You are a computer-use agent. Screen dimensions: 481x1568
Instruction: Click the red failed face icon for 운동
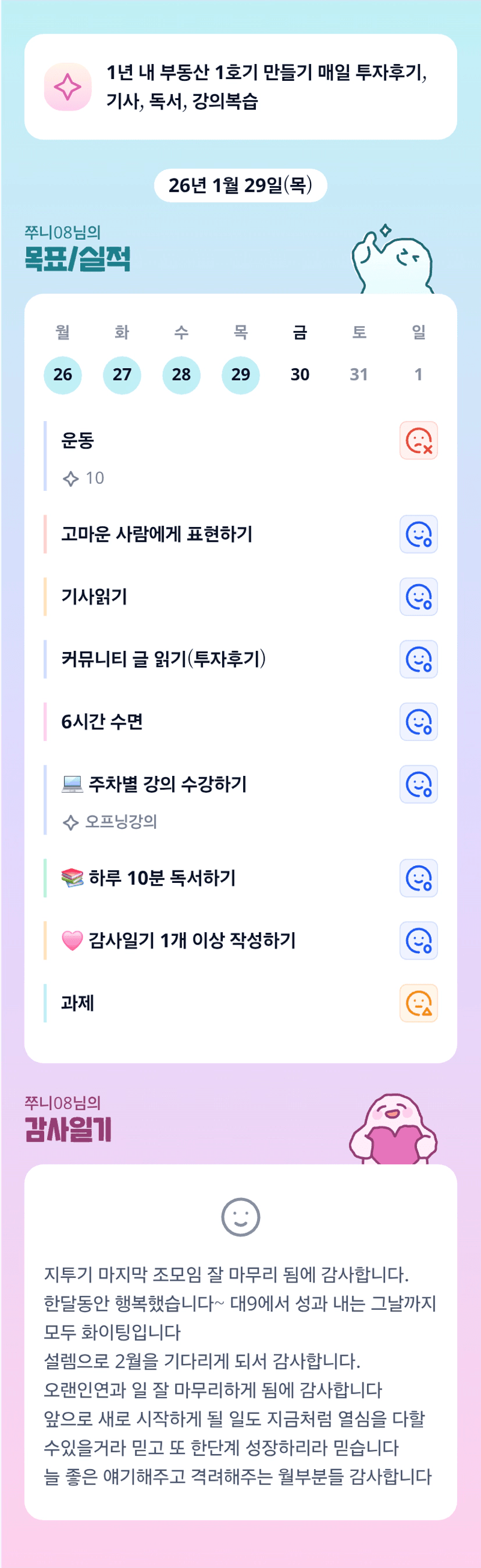(x=418, y=440)
